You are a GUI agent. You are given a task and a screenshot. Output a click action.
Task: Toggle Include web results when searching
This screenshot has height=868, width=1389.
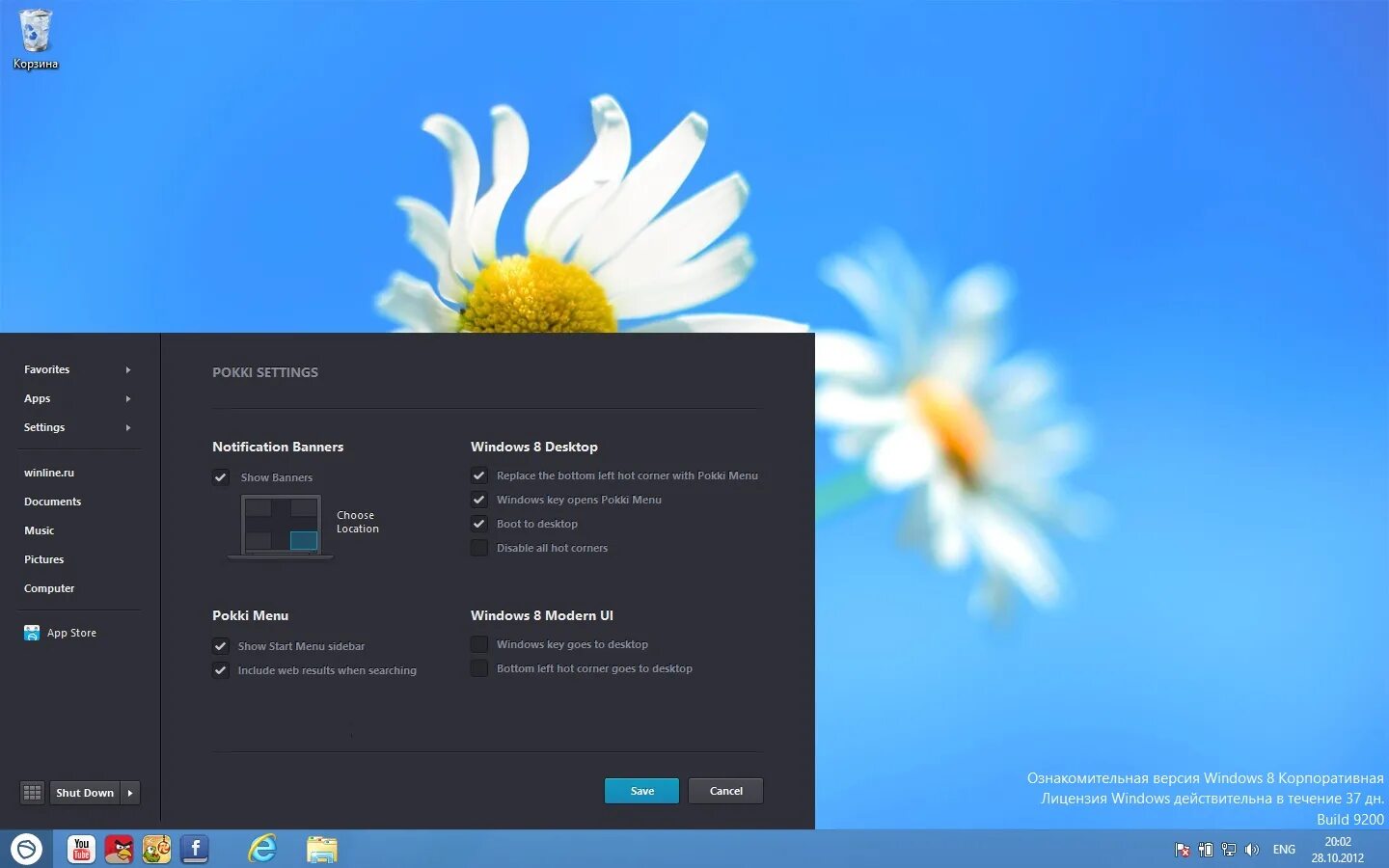click(221, 669)
